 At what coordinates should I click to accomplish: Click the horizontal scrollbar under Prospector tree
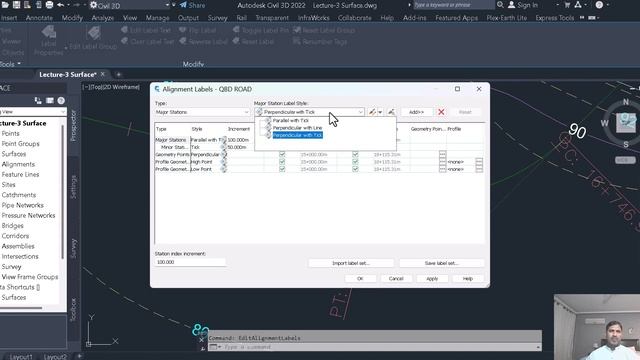coord(21,308)
